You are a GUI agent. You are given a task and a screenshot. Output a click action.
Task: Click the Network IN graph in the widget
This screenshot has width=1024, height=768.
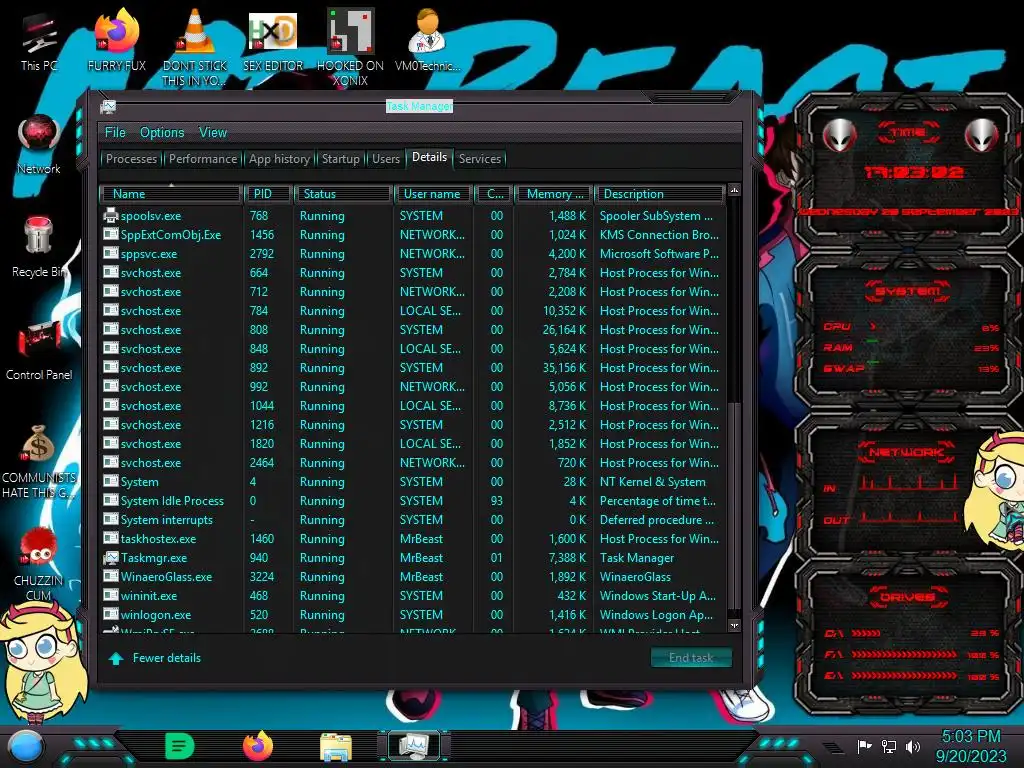[909, 483]
